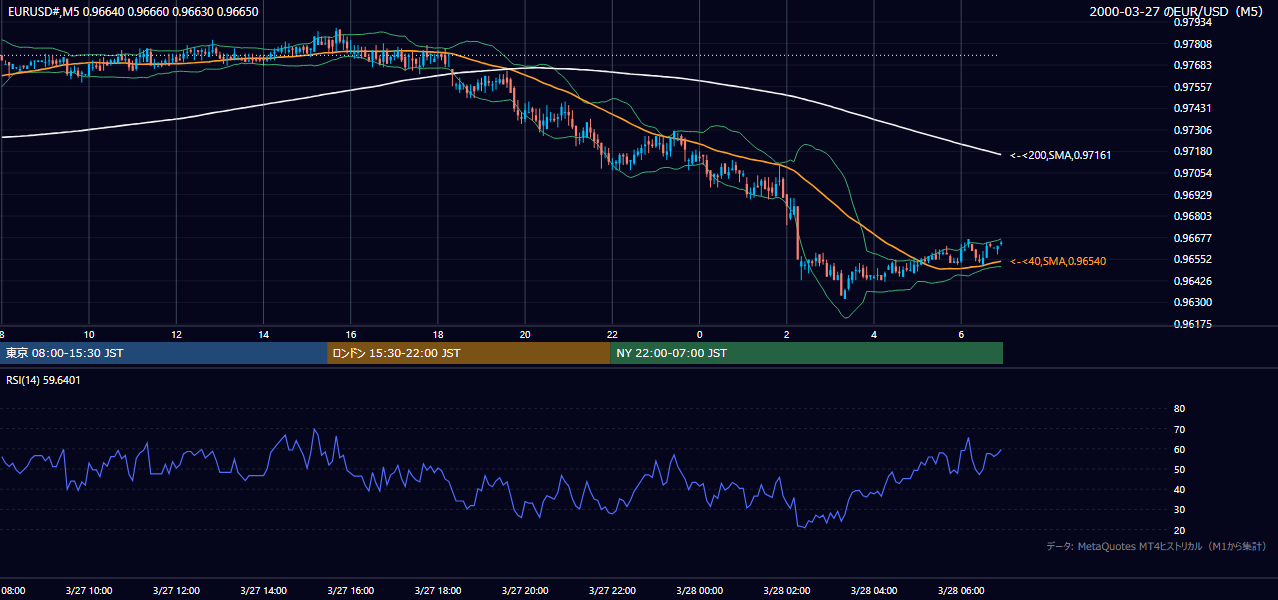The height and width of the screenshot is (600, 1278).
Task: Click hour label 16 under price chart
Action: click(x=350, y=334)
